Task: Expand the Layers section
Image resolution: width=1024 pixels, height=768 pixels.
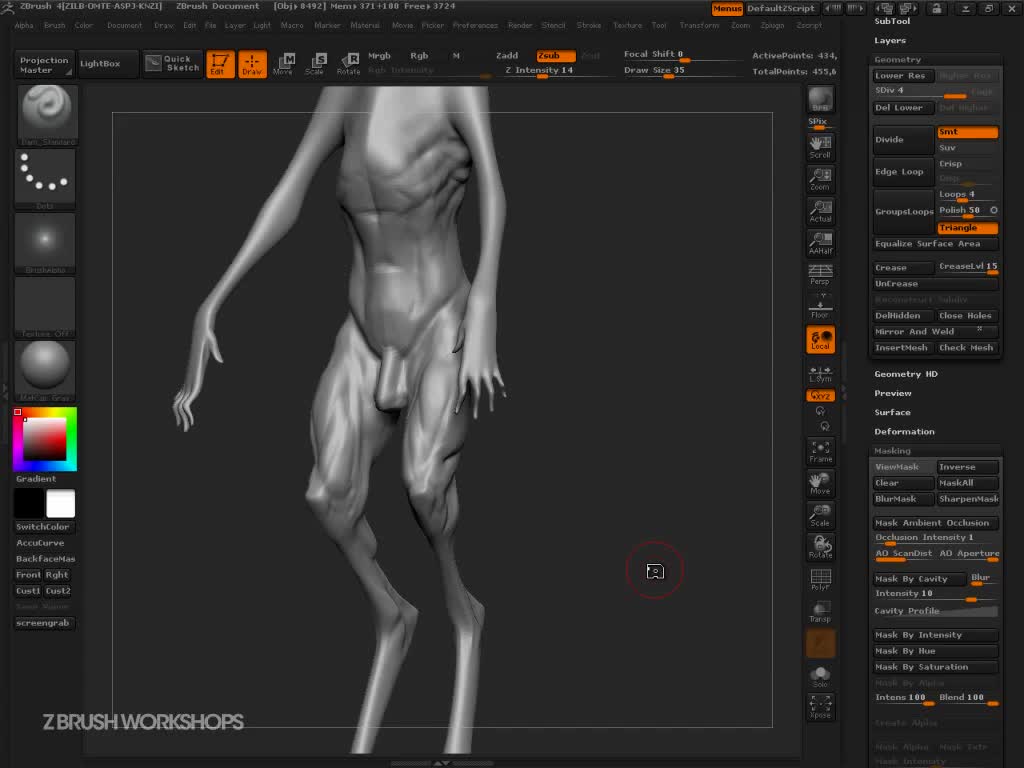Action: [890, 40]
